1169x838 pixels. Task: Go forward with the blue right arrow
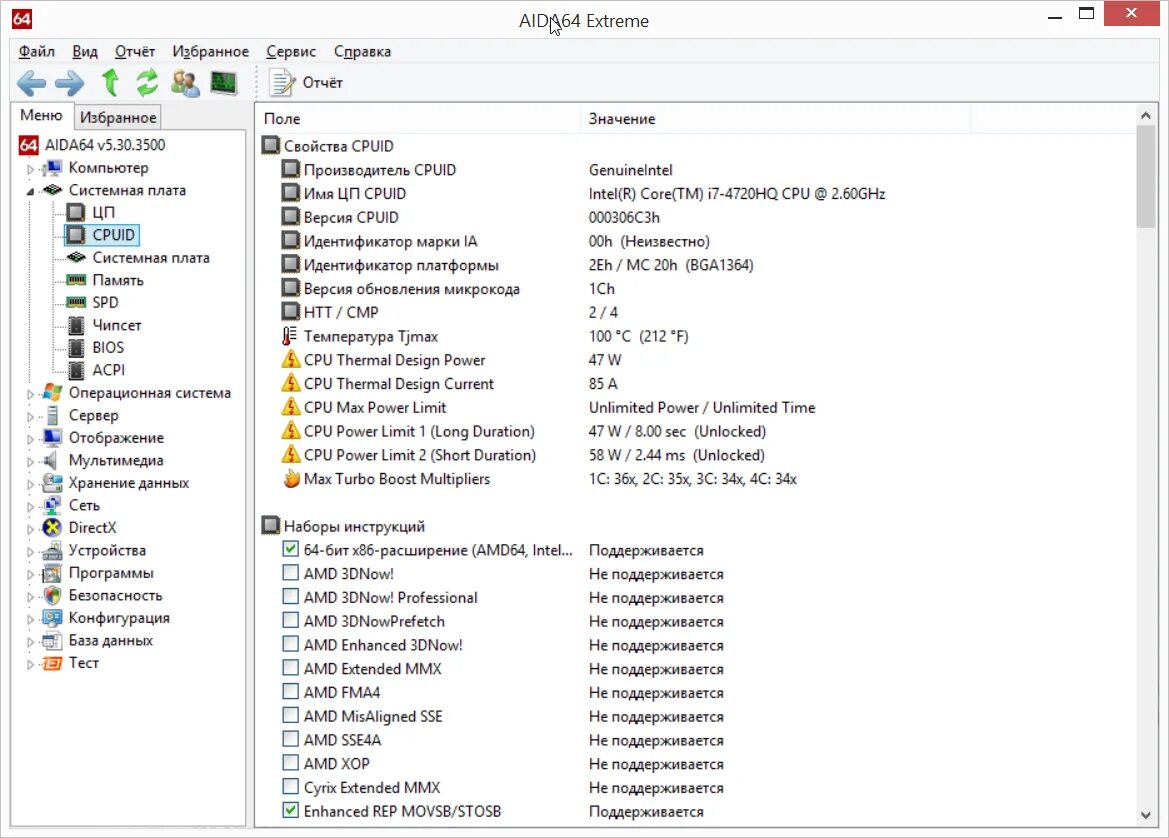coord(70,83)
